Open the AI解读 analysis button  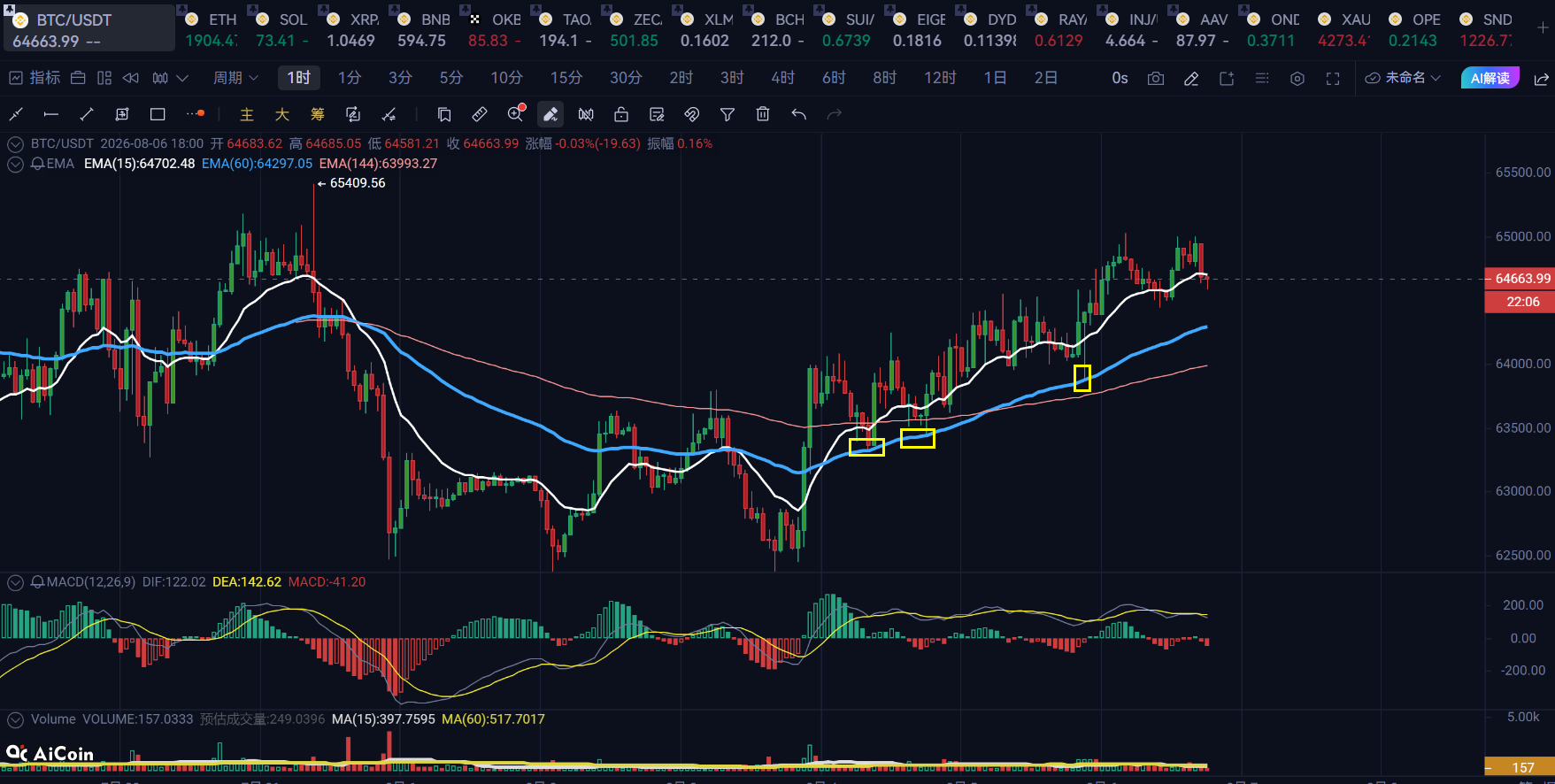pyautogui.click(x=1490, y=78)
